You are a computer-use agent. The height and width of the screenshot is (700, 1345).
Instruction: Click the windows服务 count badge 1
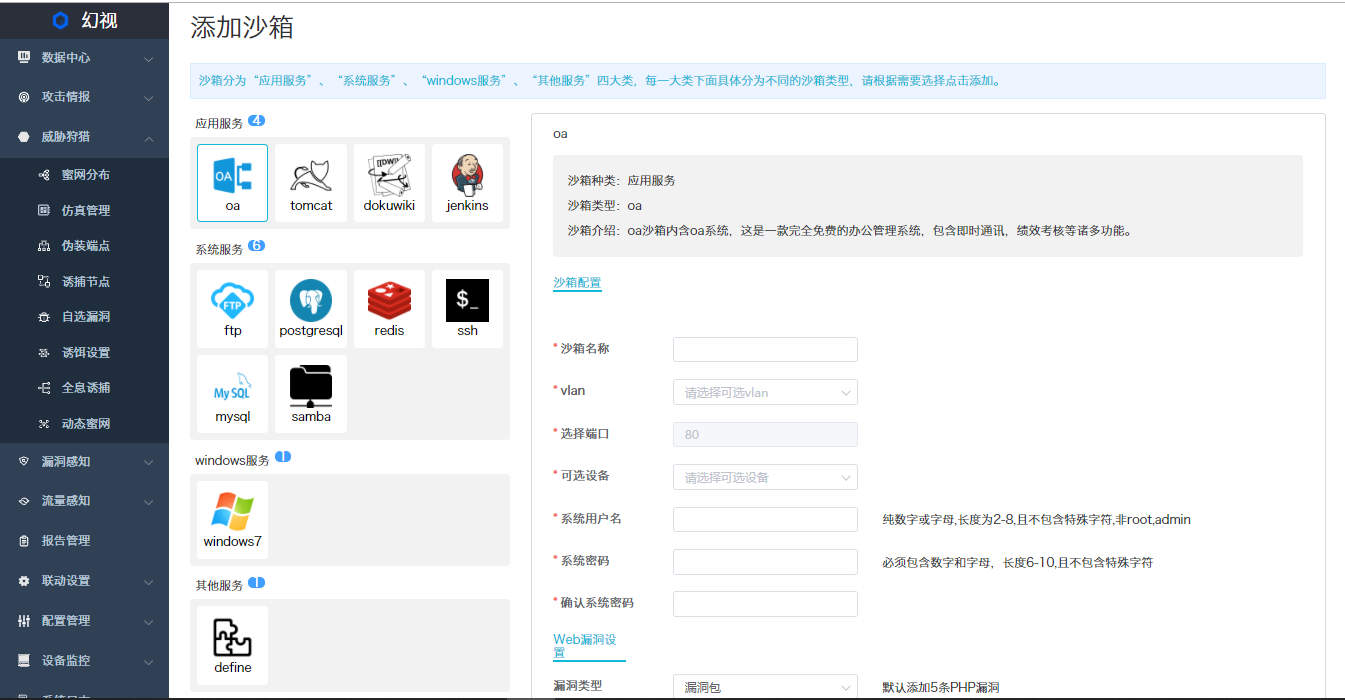283,457
